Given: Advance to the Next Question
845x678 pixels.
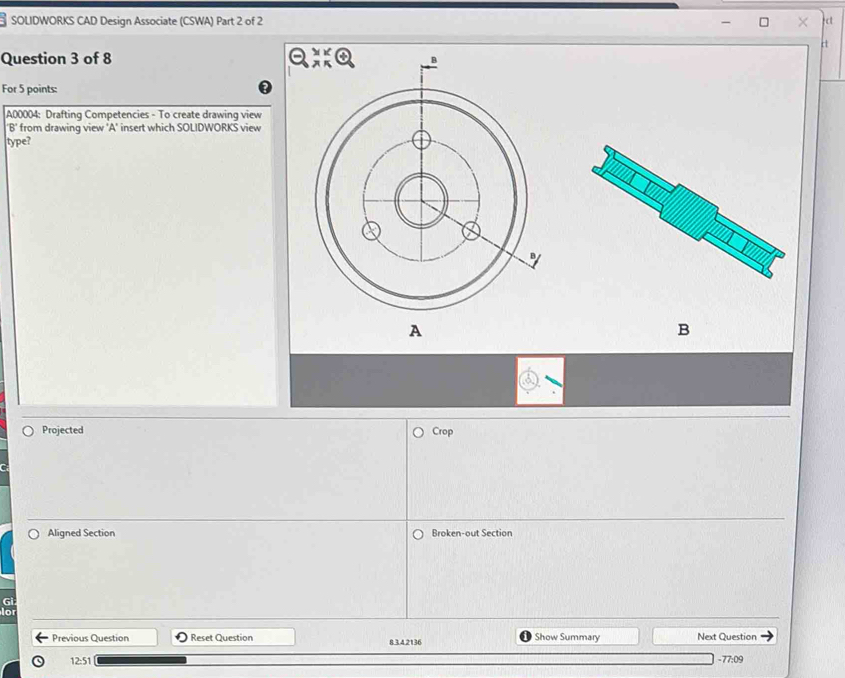Looking at the screenshot, I should click(715, 637).
